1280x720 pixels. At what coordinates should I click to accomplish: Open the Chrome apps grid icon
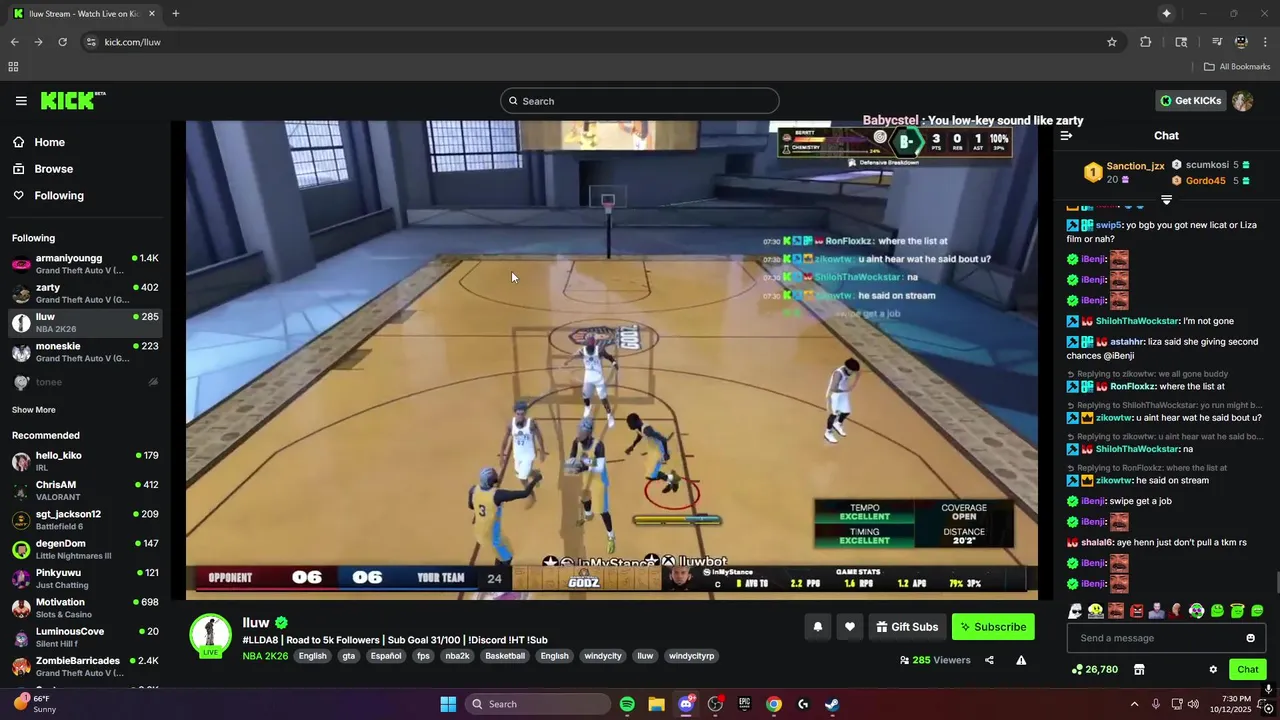[13, 67]
